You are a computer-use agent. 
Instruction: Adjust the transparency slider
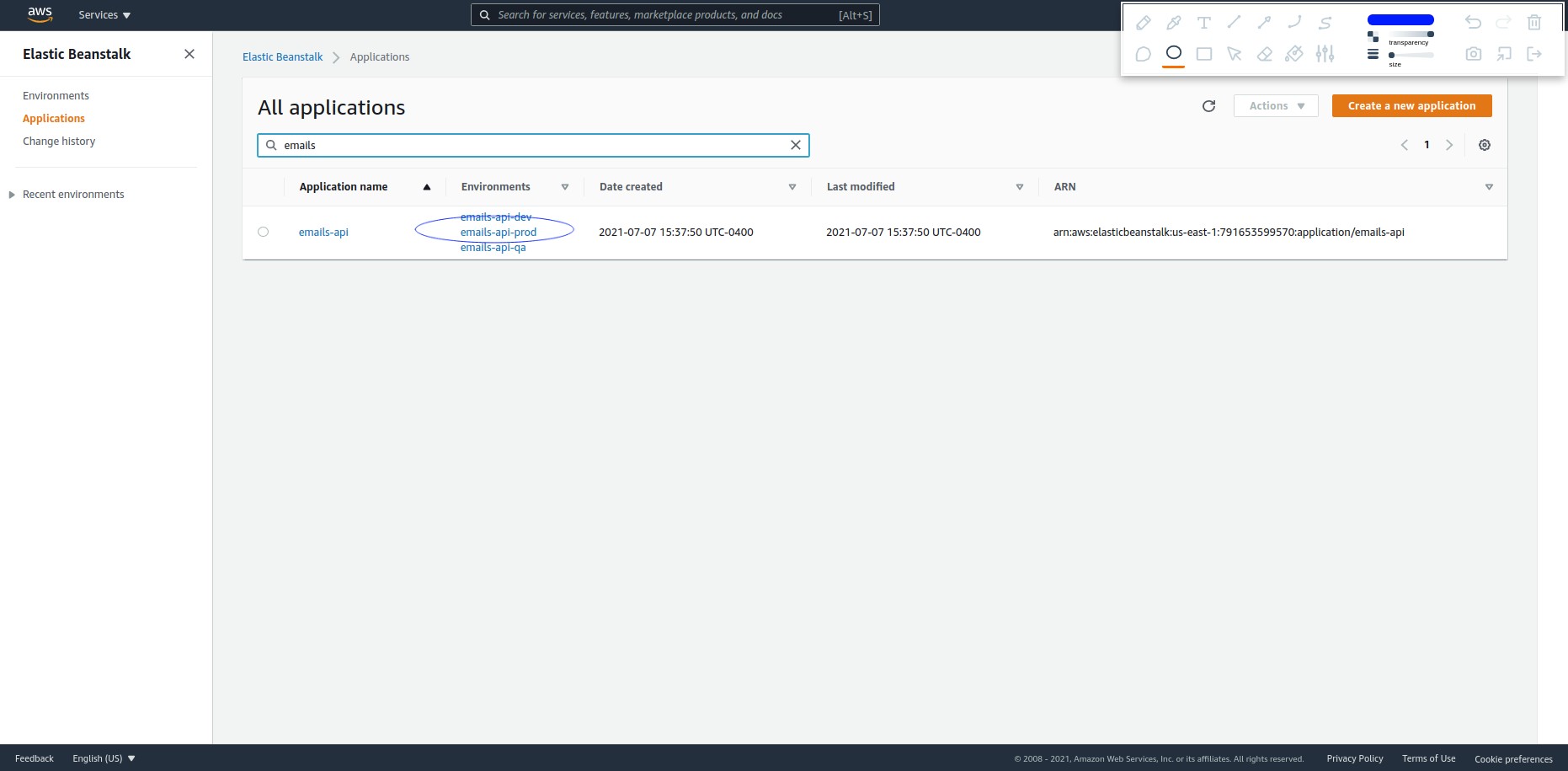click(1411, 35)
